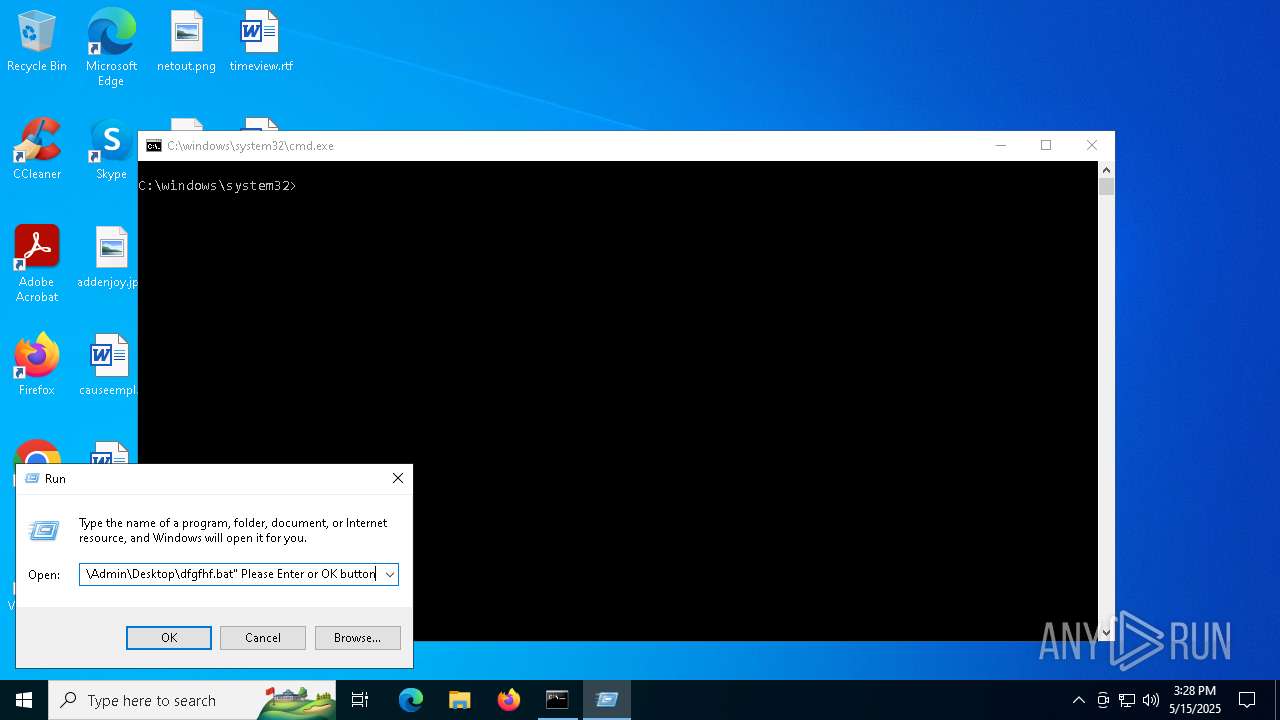This screenshot has height=720, width=1280.
Task: Open File Explorer from taskbar
Action: (x=460, y=700)
